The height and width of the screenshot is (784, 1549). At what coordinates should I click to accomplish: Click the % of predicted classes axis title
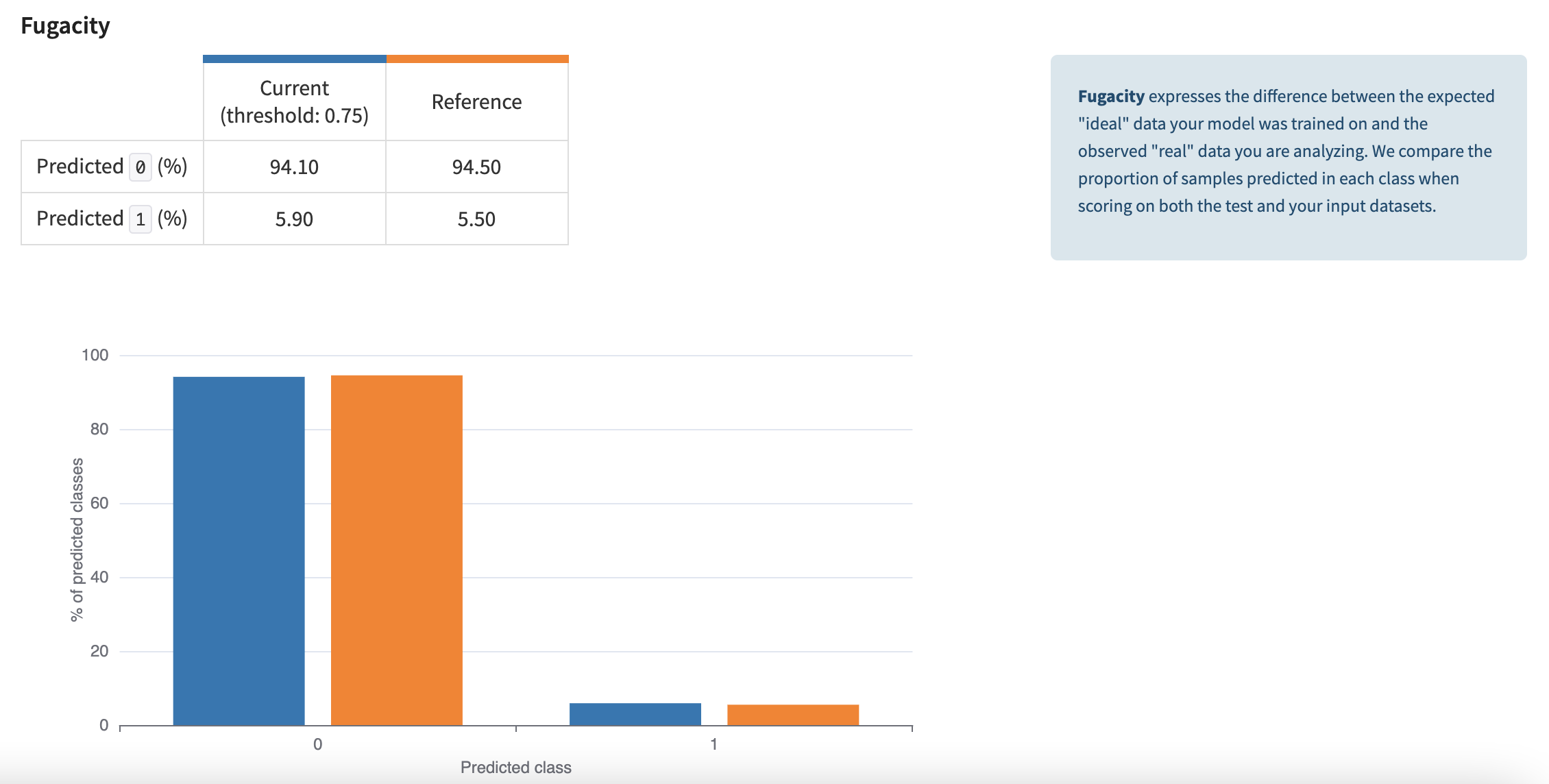click(x=77, y=539)
